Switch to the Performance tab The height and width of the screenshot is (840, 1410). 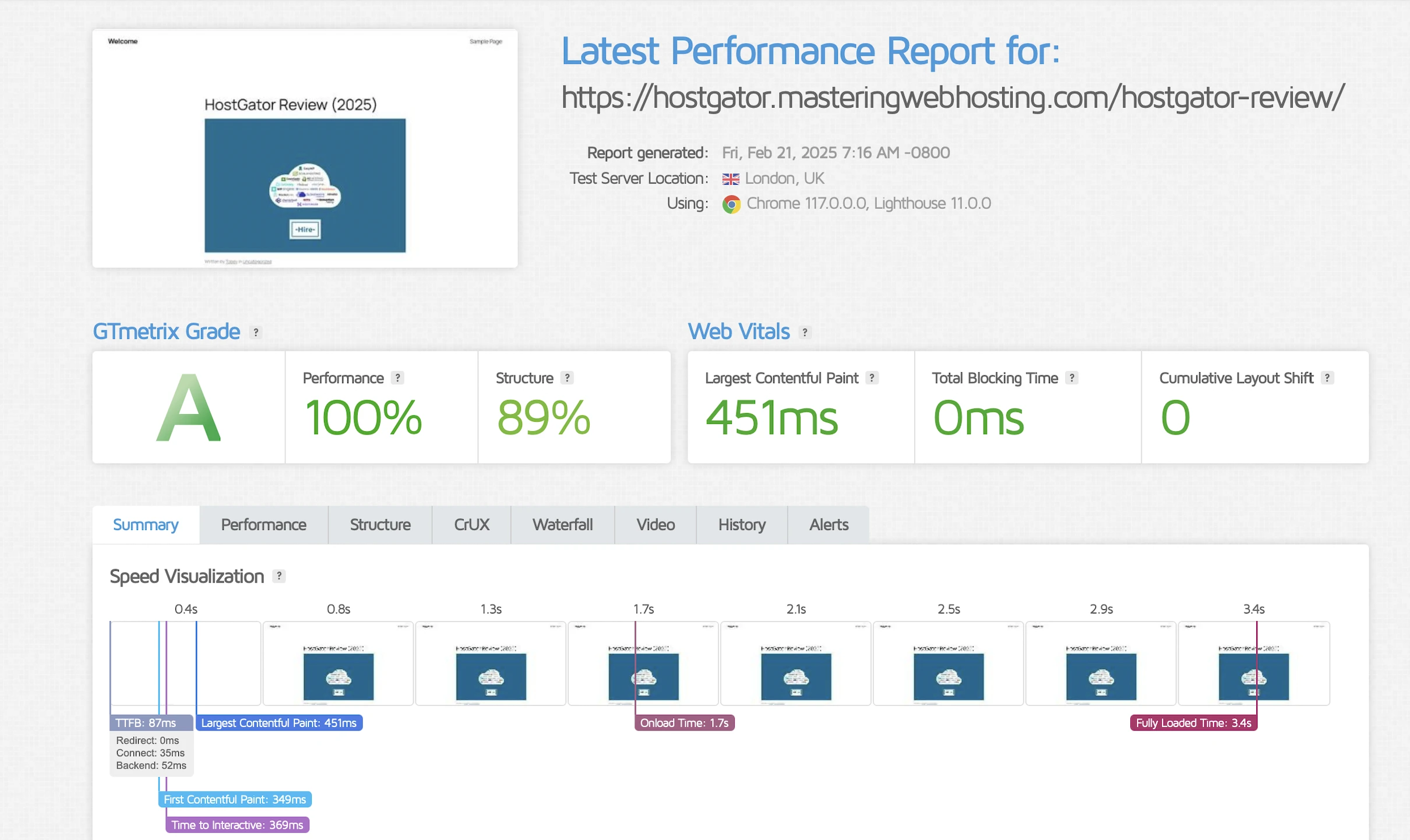click(263, 525)
